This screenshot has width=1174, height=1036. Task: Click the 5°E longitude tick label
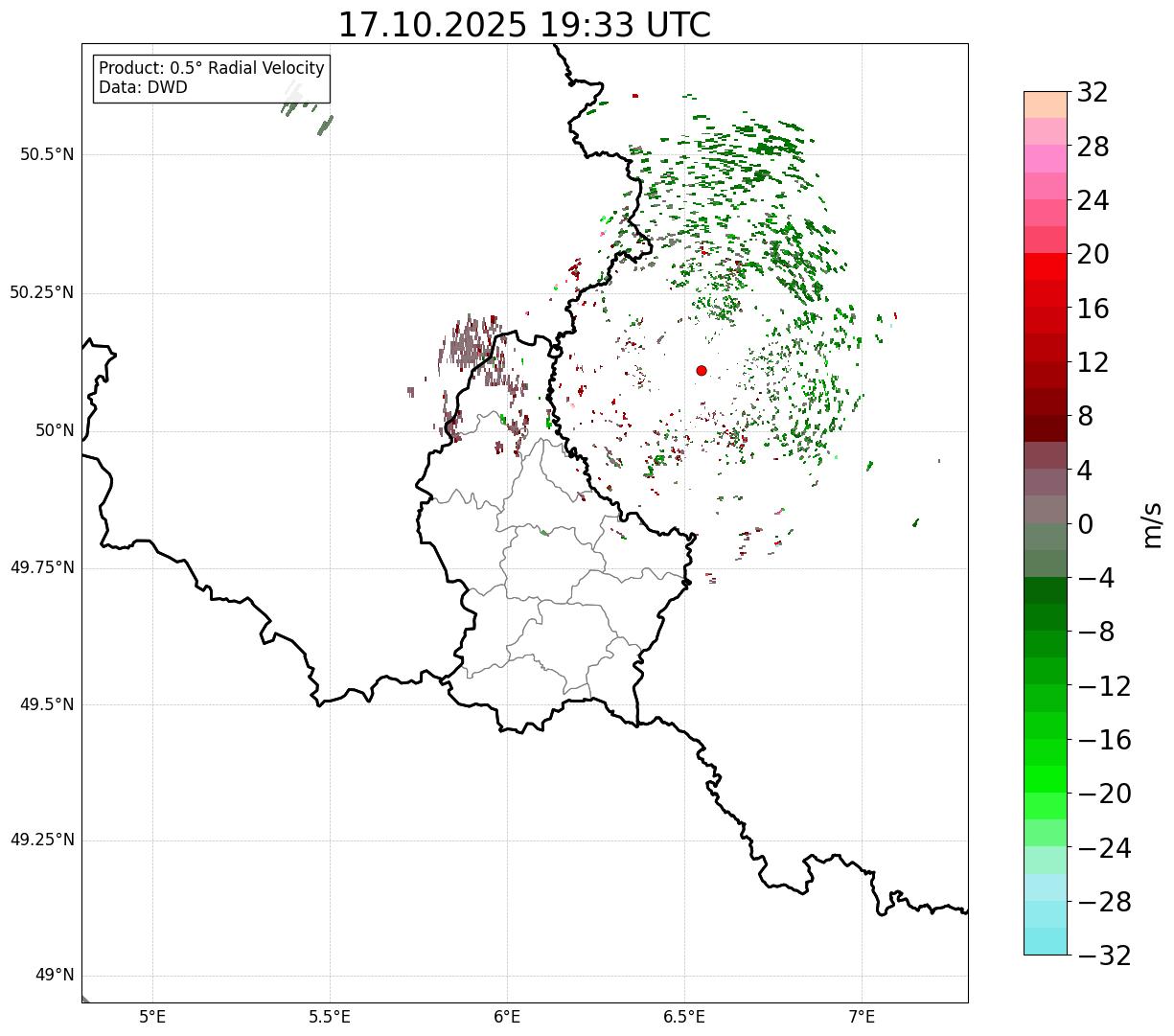(152, 1016)
